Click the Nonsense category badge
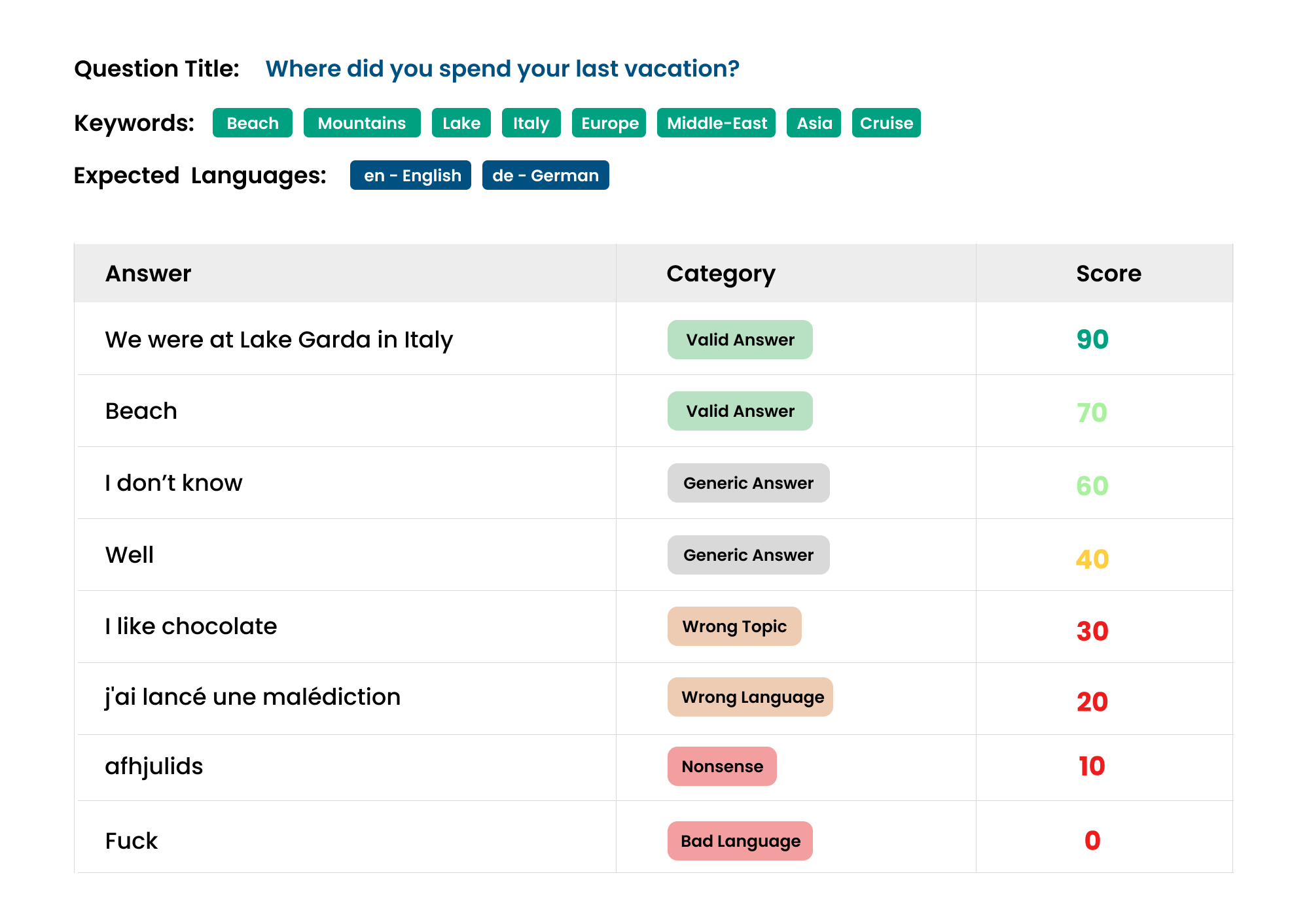 pos(722,766)
